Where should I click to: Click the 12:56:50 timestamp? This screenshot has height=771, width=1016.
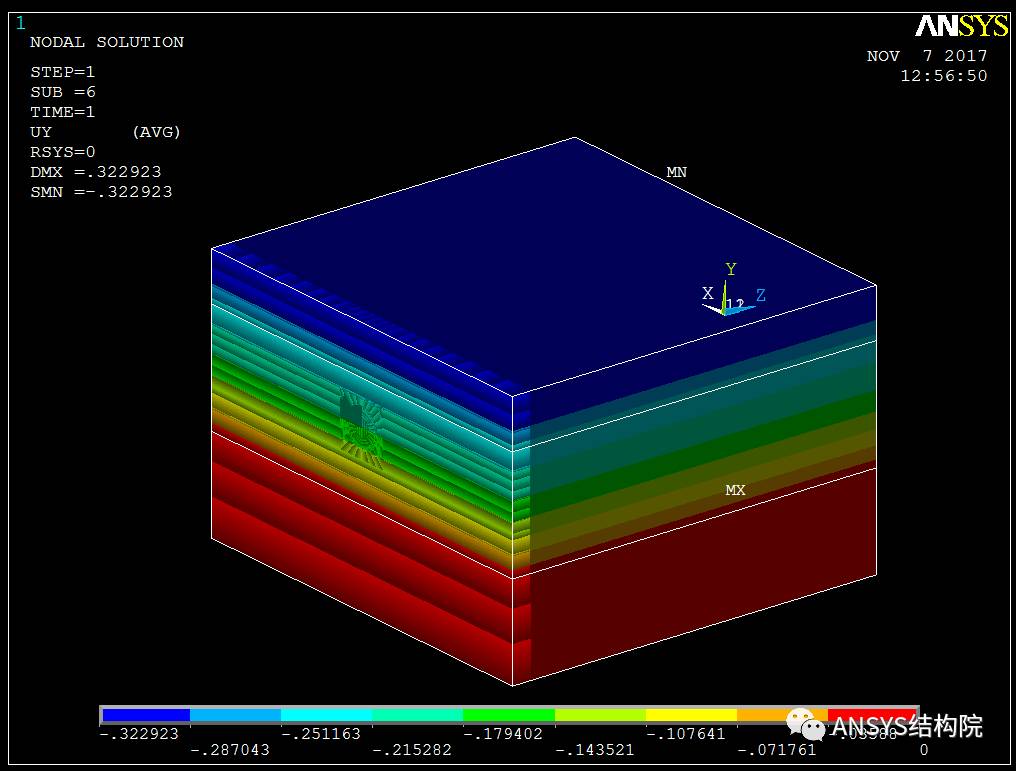coord(943,76)
